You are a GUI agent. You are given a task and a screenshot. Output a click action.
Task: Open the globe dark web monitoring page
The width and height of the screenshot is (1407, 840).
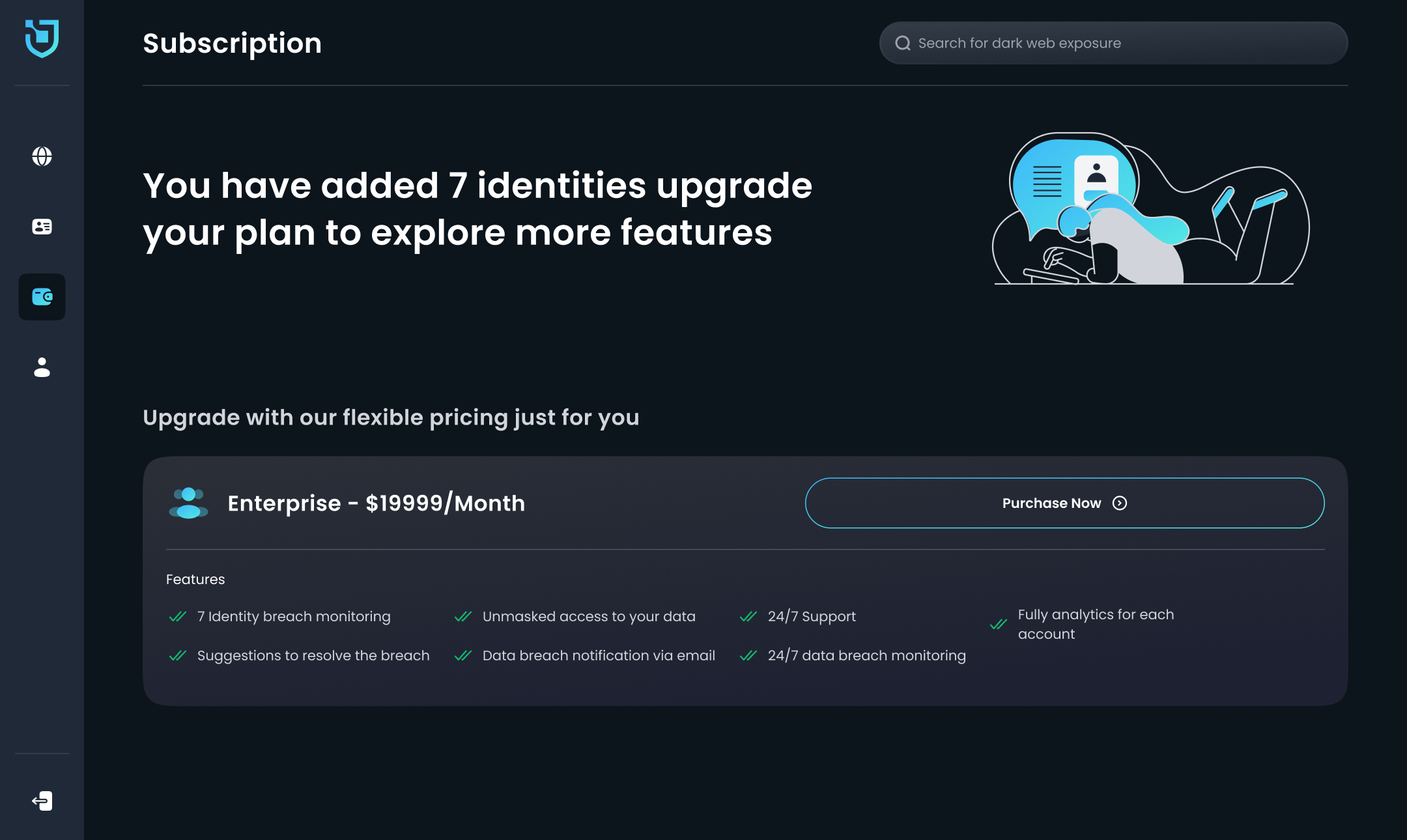(42, 156)
